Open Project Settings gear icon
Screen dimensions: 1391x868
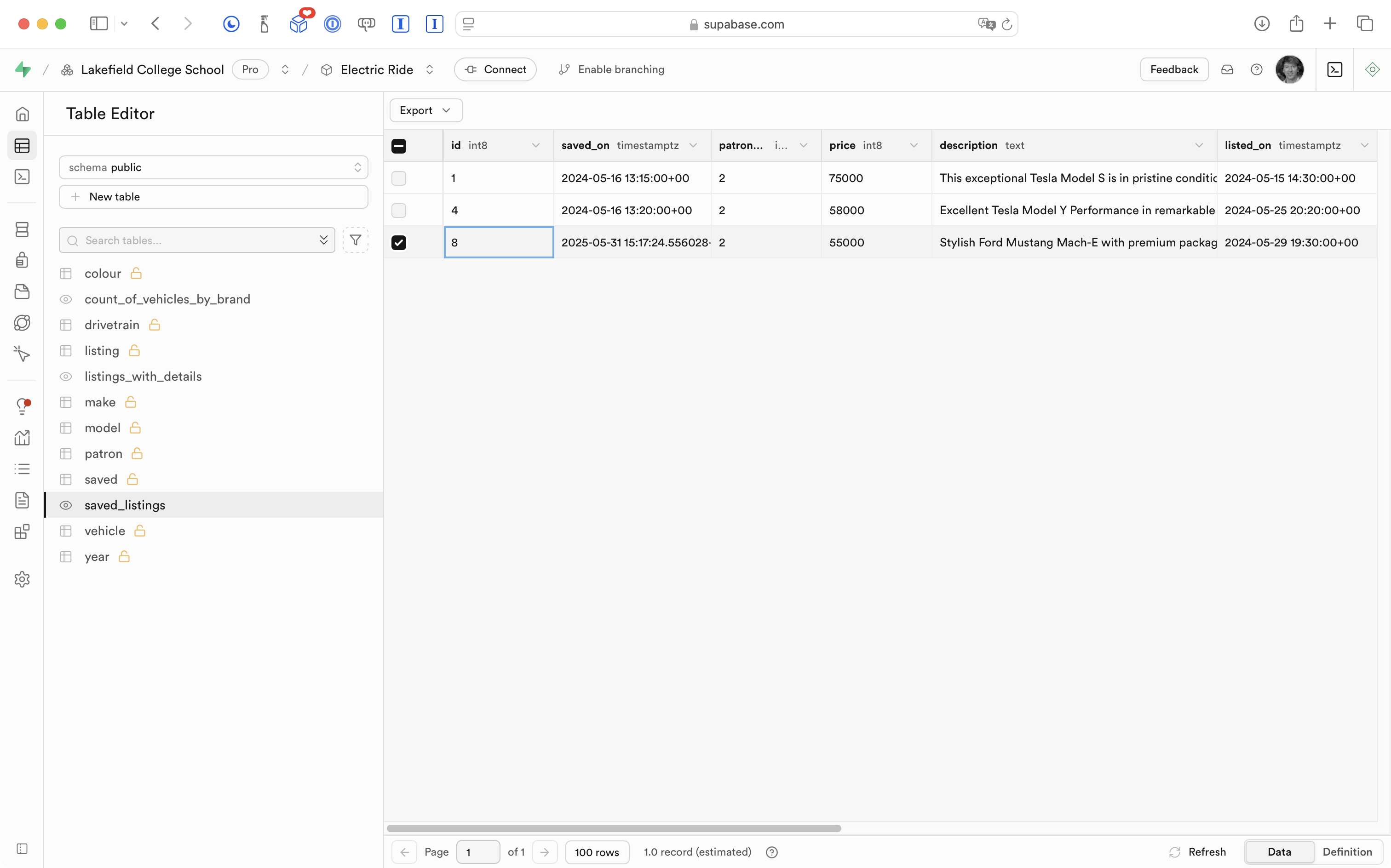22,579
